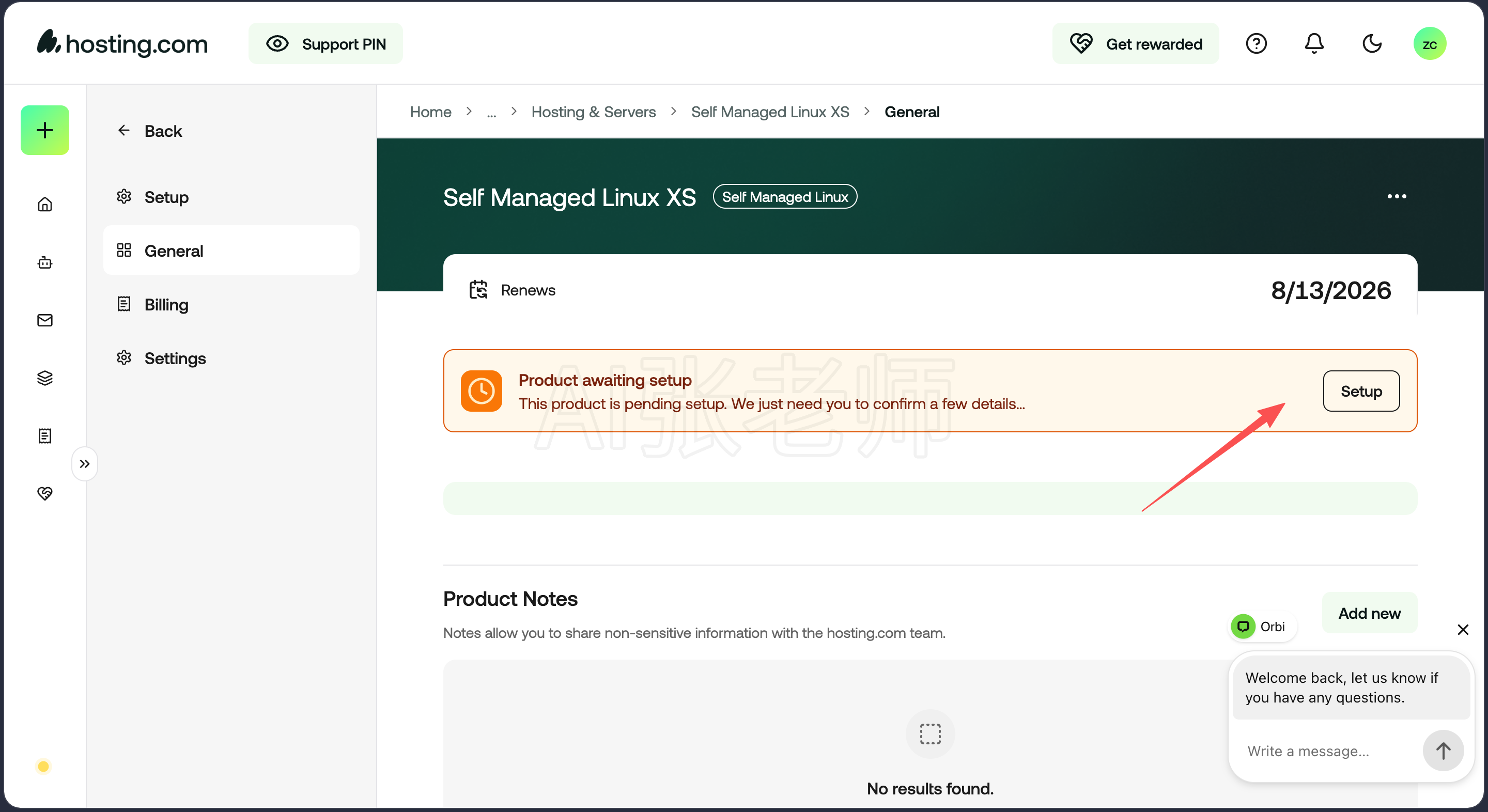
Task: Click the orange clock pending icon
Action: click(x=481, y=391)
